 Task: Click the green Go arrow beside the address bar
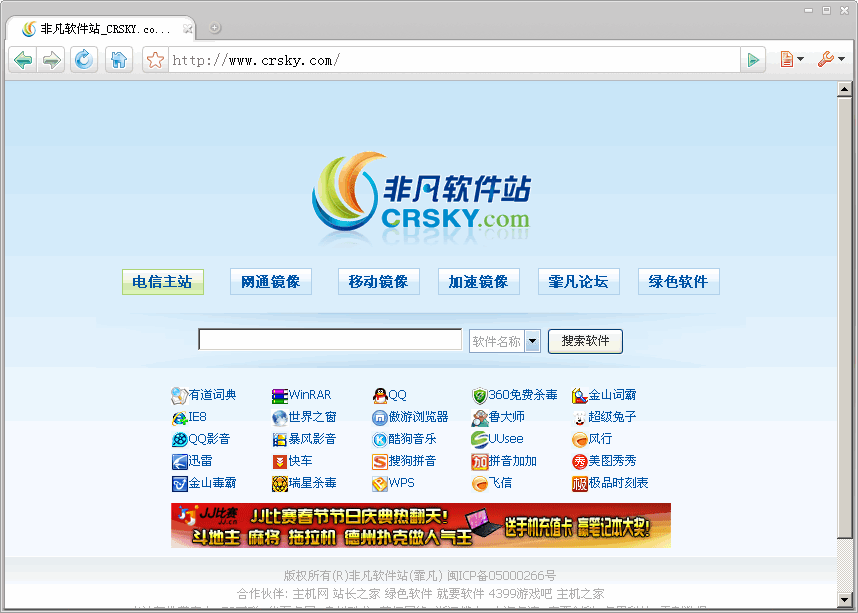click(x=753, y=59)
